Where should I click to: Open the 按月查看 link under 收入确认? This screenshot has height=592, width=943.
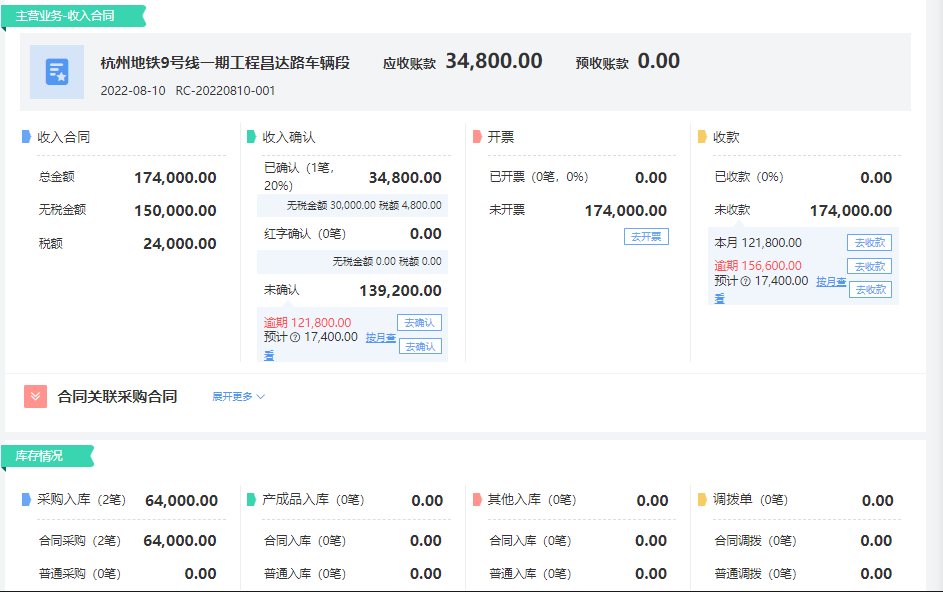[x=380, y=338]
